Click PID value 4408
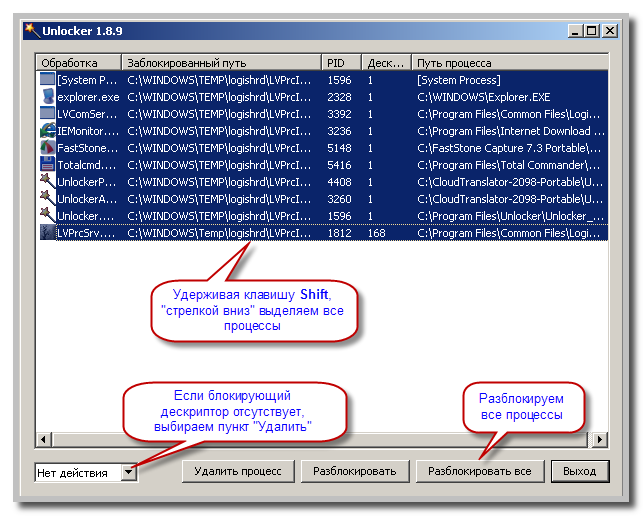Image resolution: width=643 pixels, height=516 pixels. click(339, 182)
